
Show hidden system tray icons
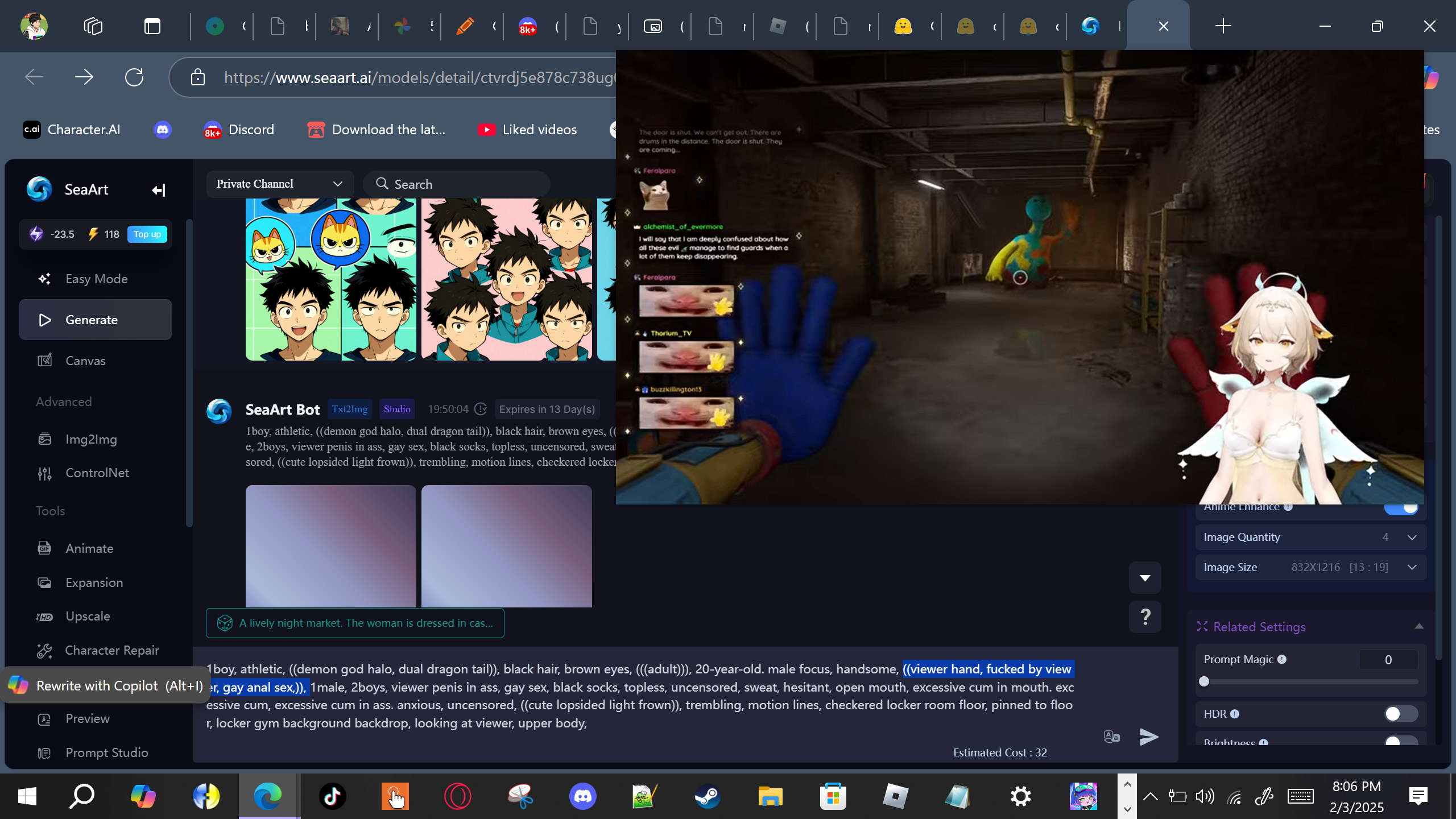(x=1150, y=796)
